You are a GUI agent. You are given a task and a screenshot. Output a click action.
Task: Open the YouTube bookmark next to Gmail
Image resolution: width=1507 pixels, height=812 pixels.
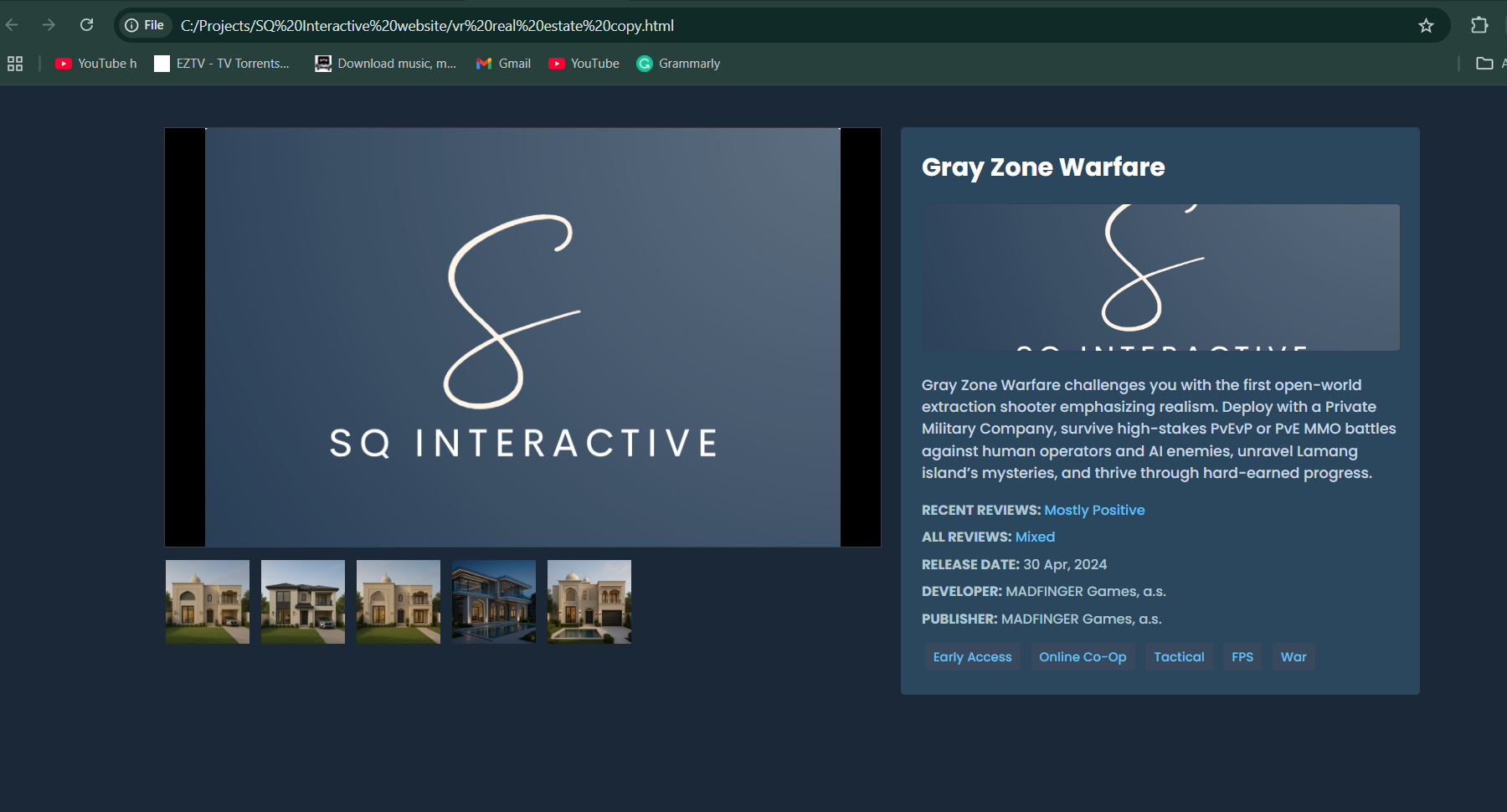(584, 64)
